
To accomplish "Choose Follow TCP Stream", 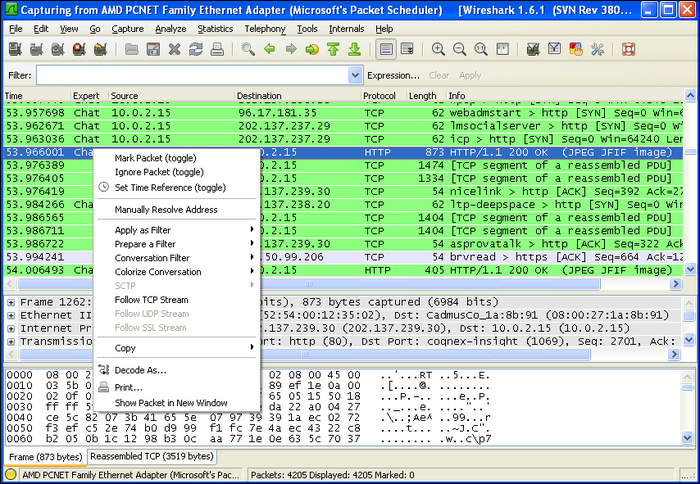I will click(x=176, y=300).
